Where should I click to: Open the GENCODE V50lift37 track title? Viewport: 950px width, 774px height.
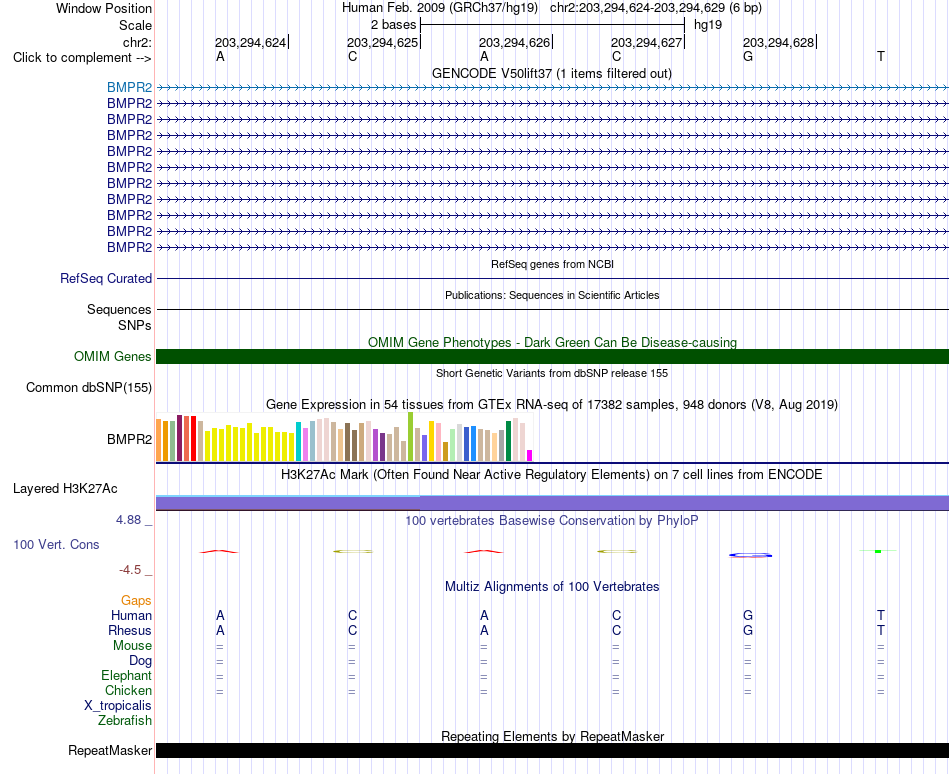pos(551,73)
